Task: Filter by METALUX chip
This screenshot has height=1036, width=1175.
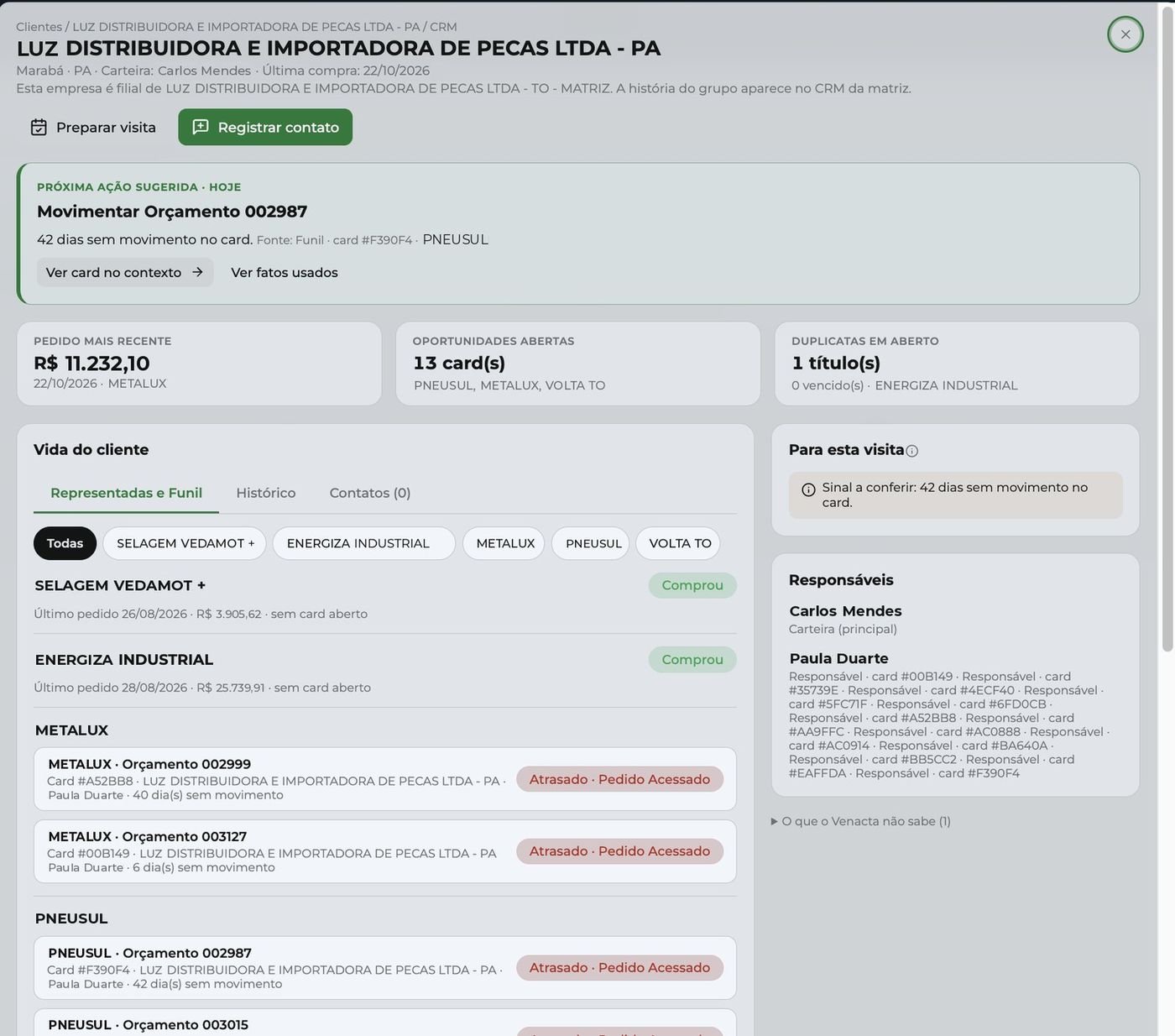Action: point(504,543)
